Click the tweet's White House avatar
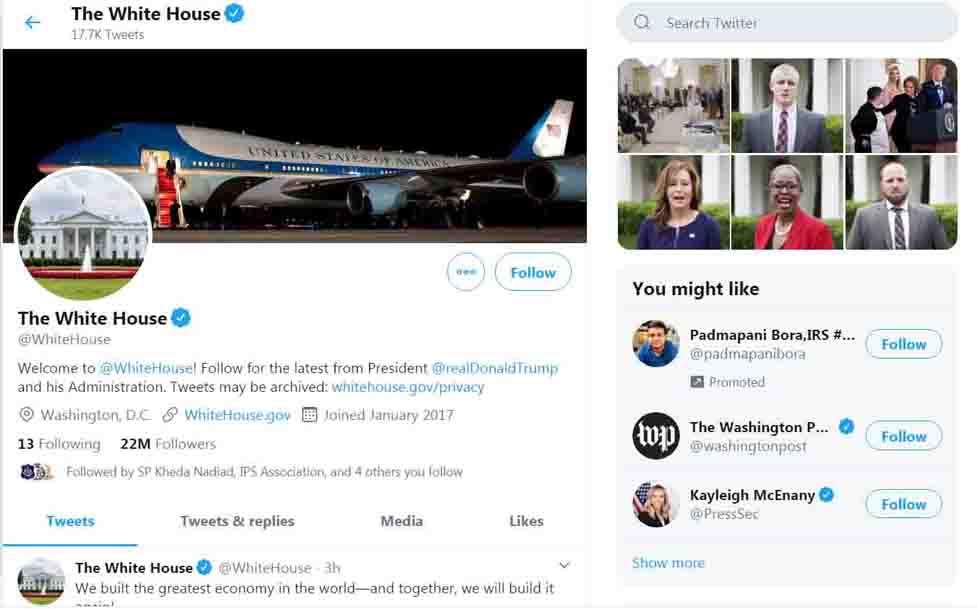 [x=41, y=580]
